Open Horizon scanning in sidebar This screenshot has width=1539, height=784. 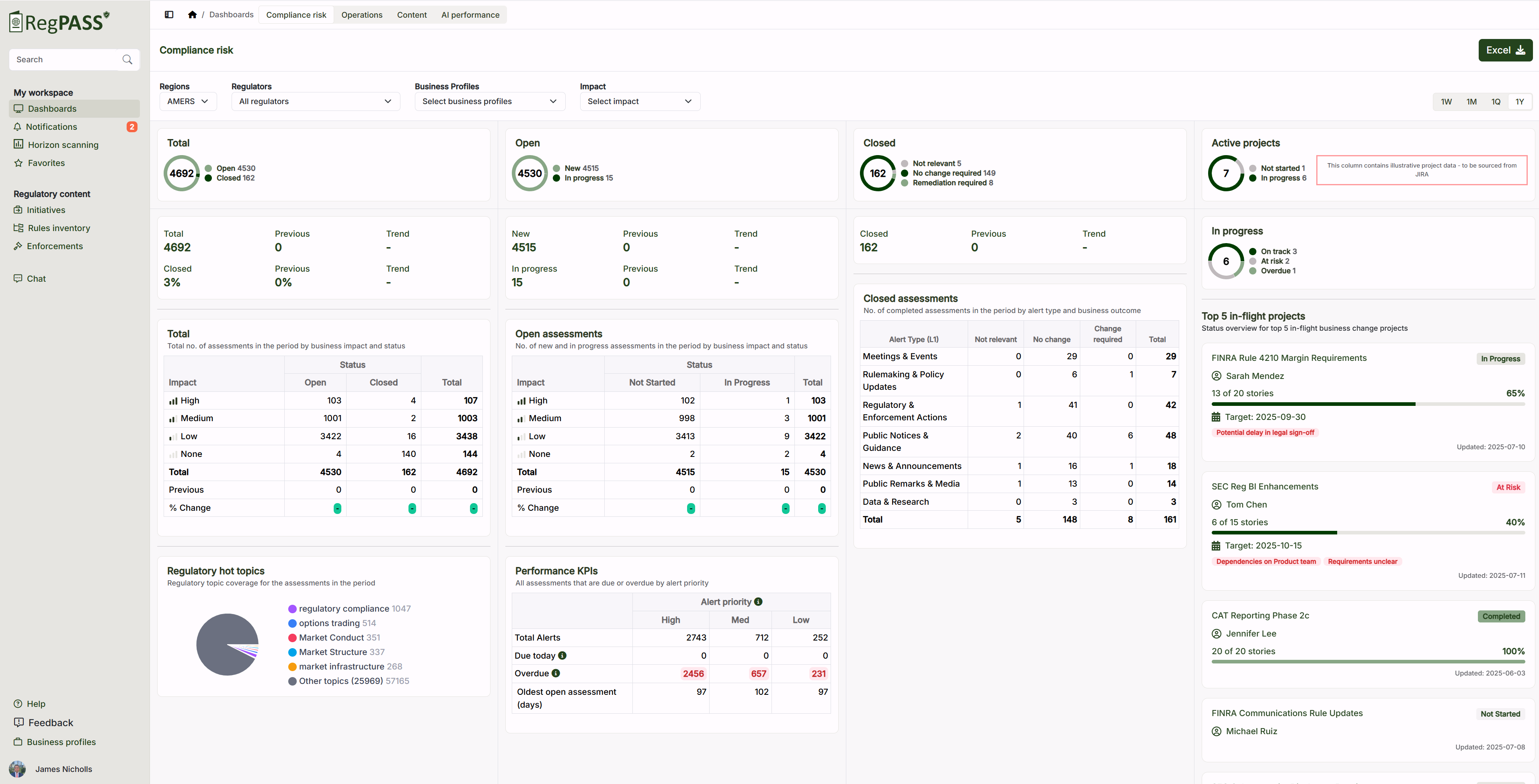[x=63, y=145]
